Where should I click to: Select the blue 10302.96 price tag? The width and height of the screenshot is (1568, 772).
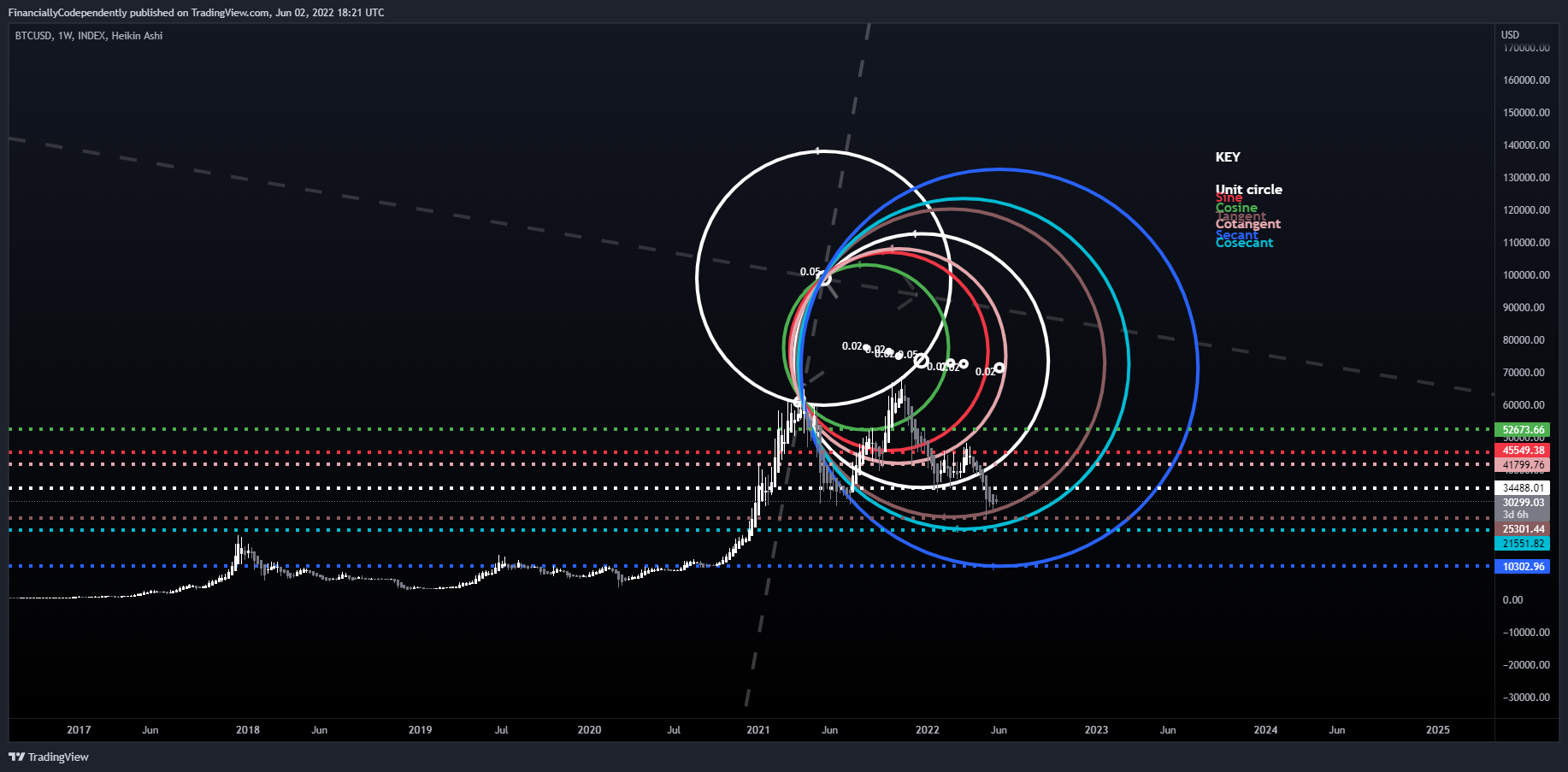[1522, 567]
